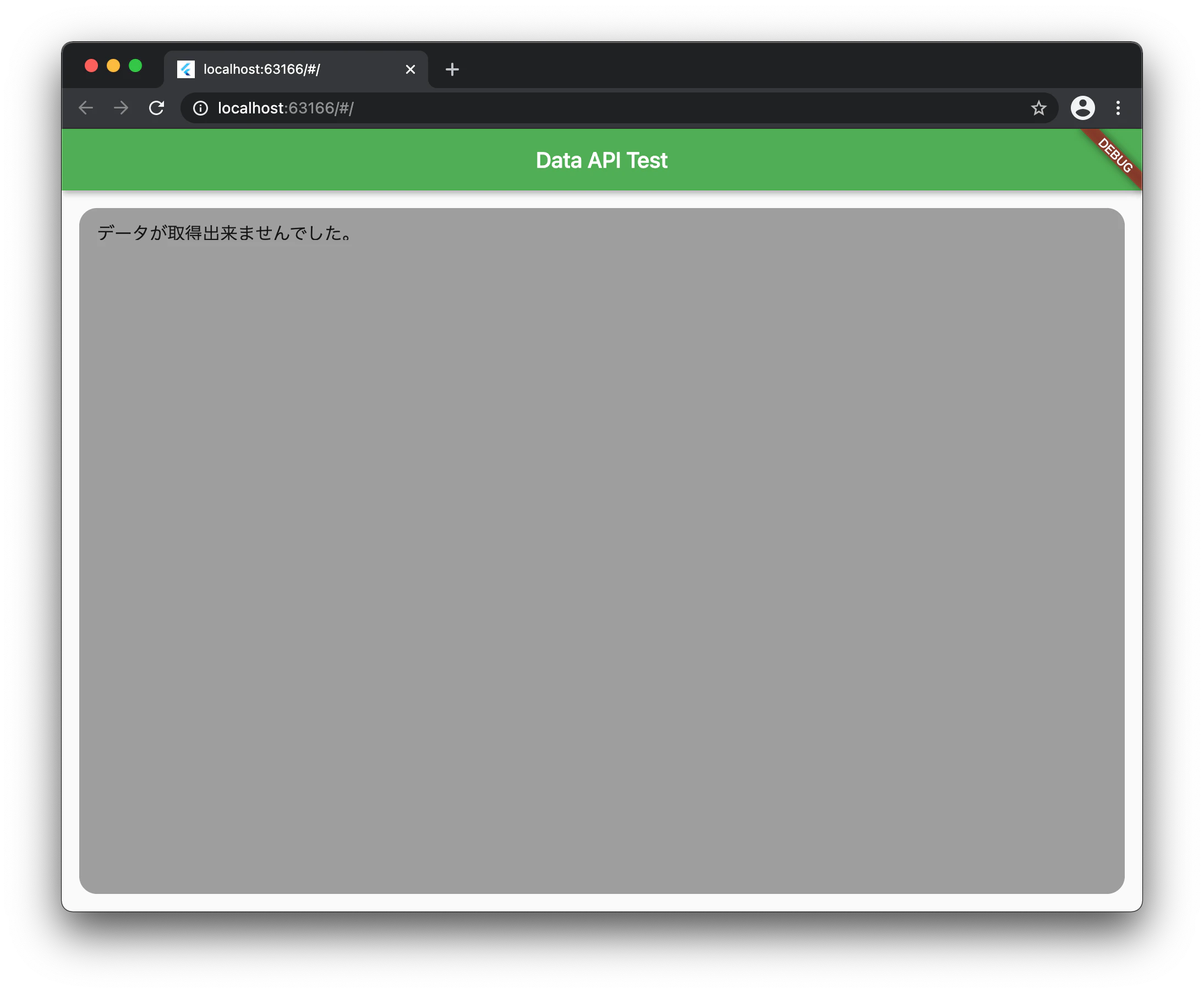Viewport: 1204px width, 993px height.
Task: Go forward with the browser forward arrow
Action: point(121,107)
